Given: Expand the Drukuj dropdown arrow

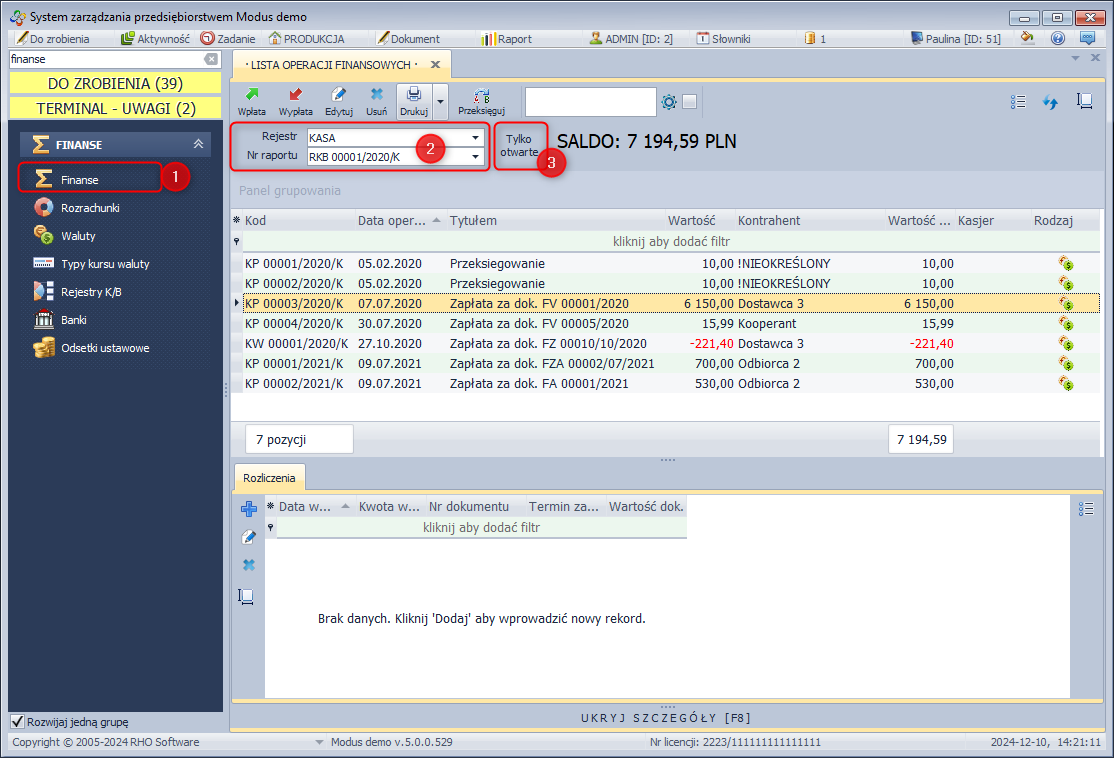Looking at the screenshot, I should pos(439,102).
